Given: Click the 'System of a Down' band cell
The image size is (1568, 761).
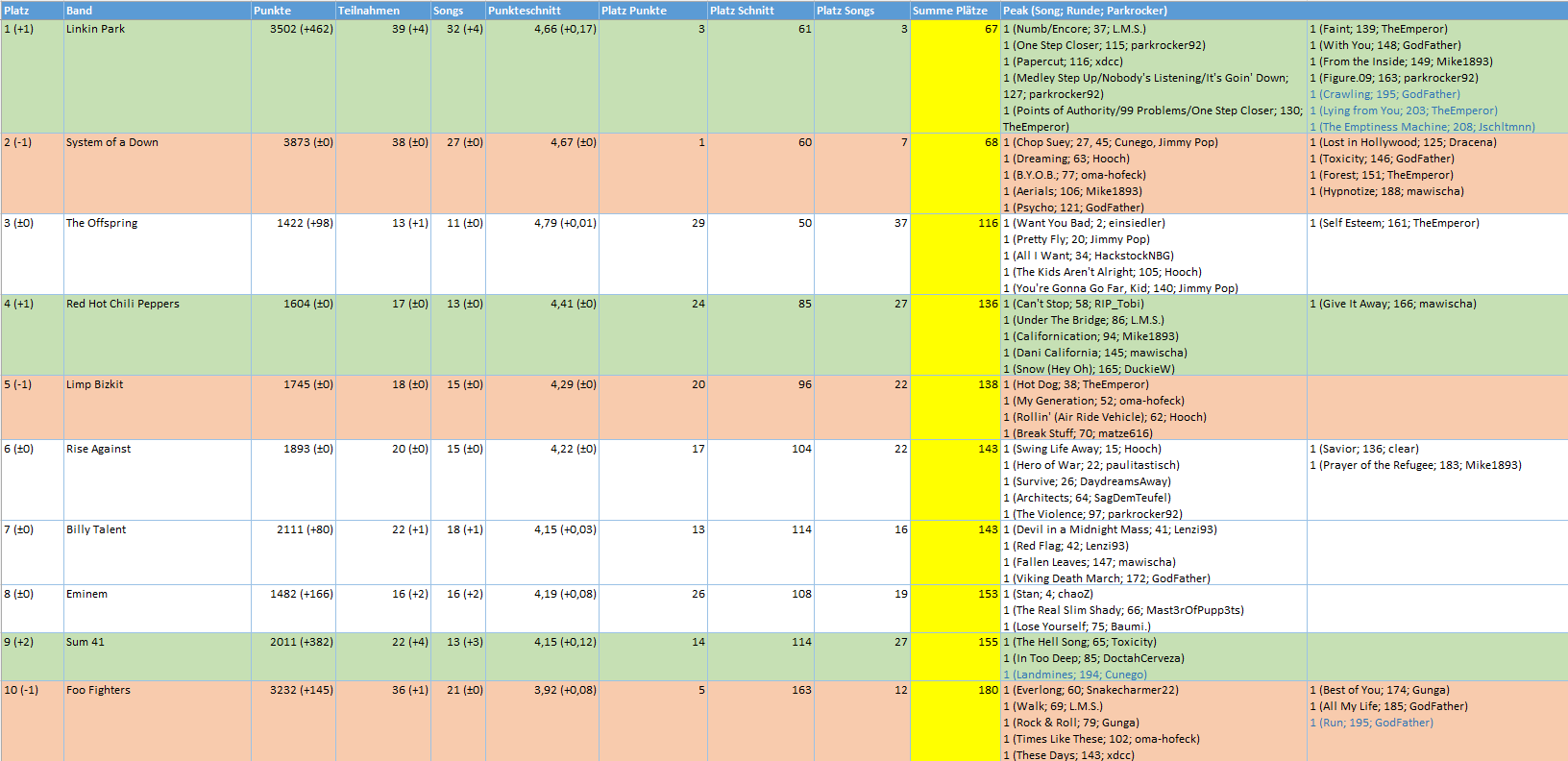Looking at the screenshot, I should coord(158,174).
